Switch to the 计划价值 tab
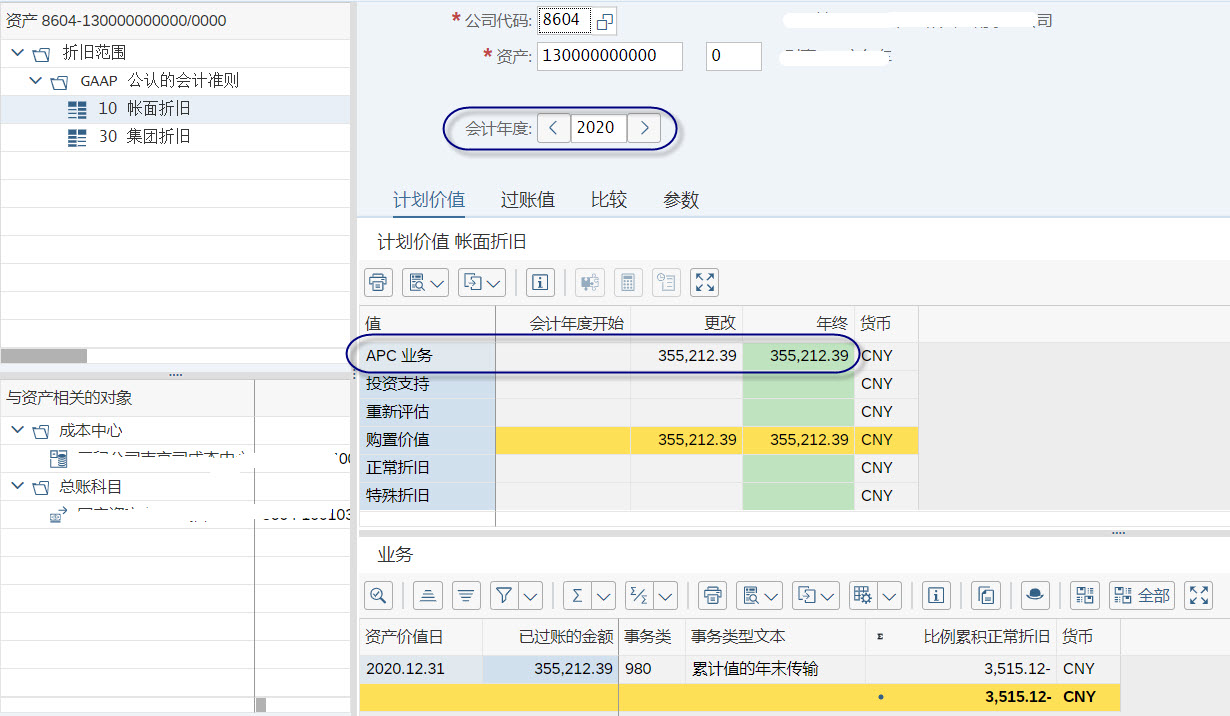Viewport: 1230px width, 716px height. tap(429, 200)
